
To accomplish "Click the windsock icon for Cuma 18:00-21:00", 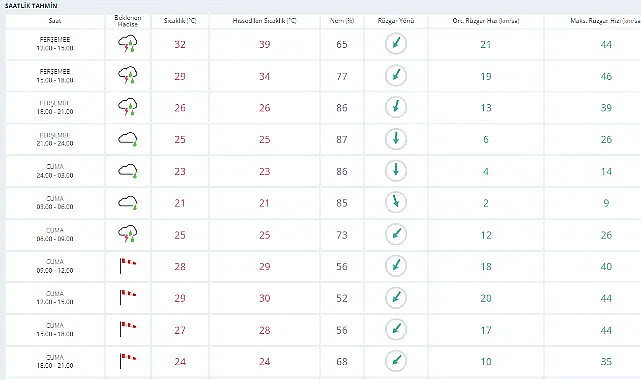I will tap(128, 361).
